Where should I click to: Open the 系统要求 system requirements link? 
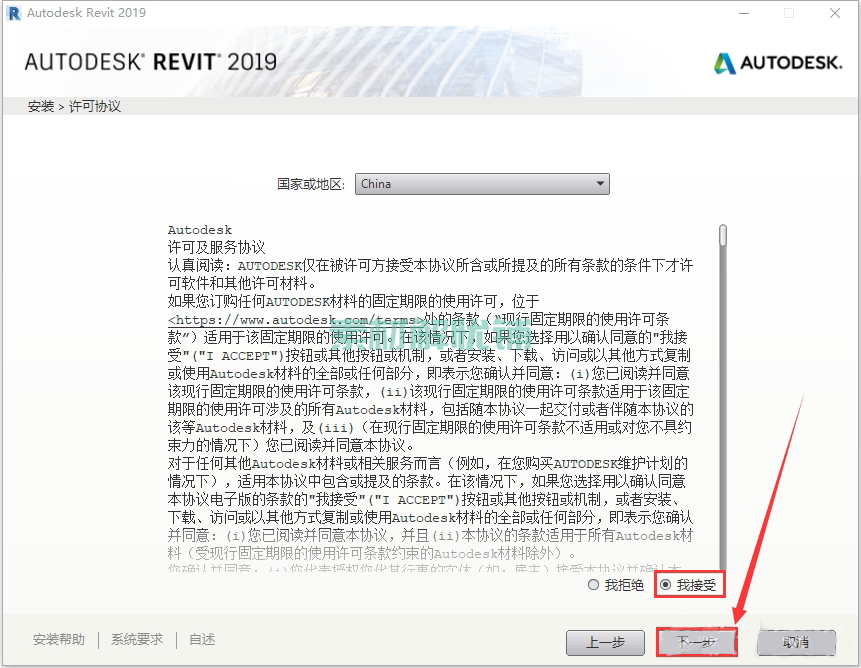pos(137,639)
